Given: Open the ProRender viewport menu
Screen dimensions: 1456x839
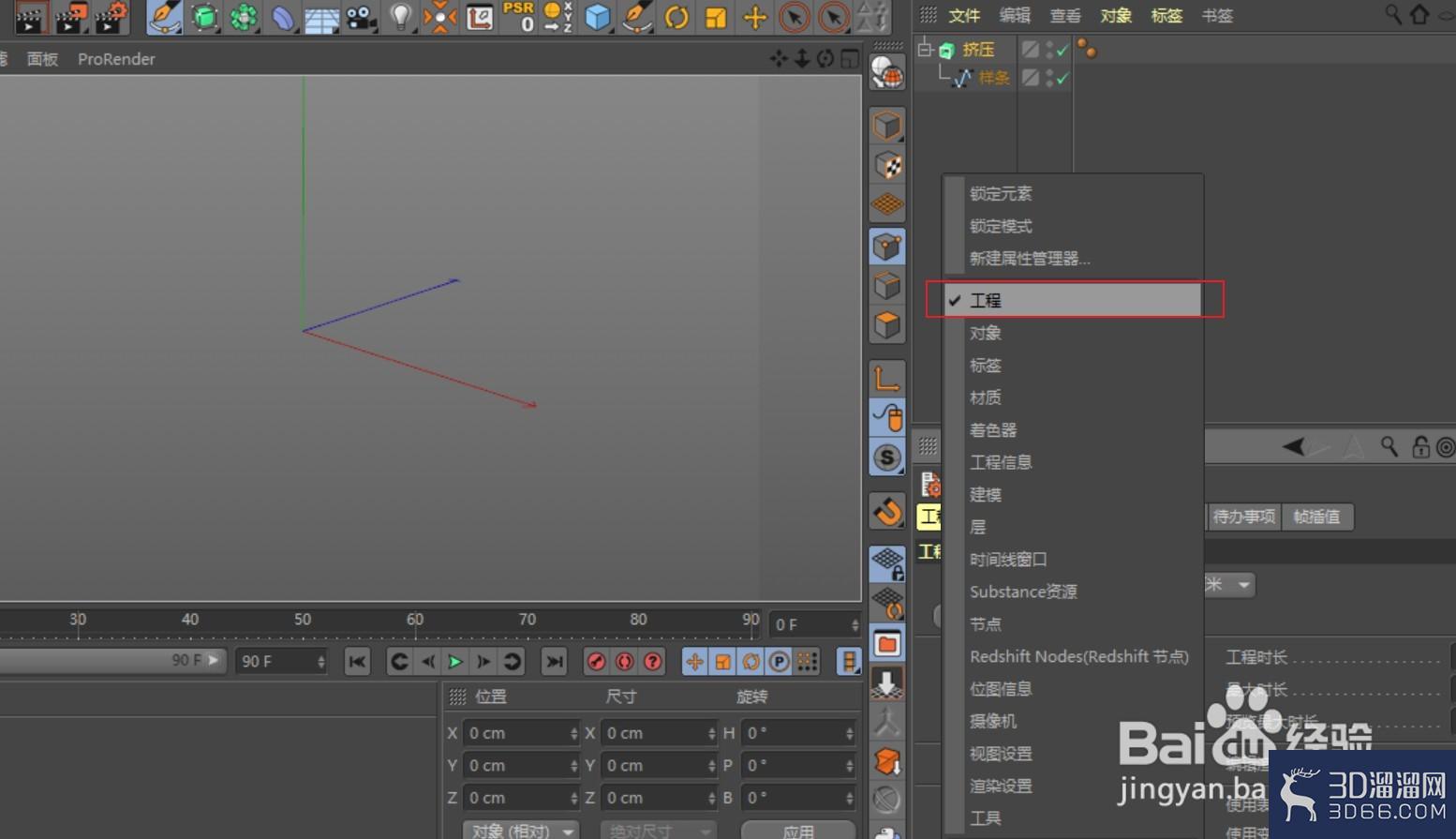Looking at the screenshot, I should tap(116, 59).
